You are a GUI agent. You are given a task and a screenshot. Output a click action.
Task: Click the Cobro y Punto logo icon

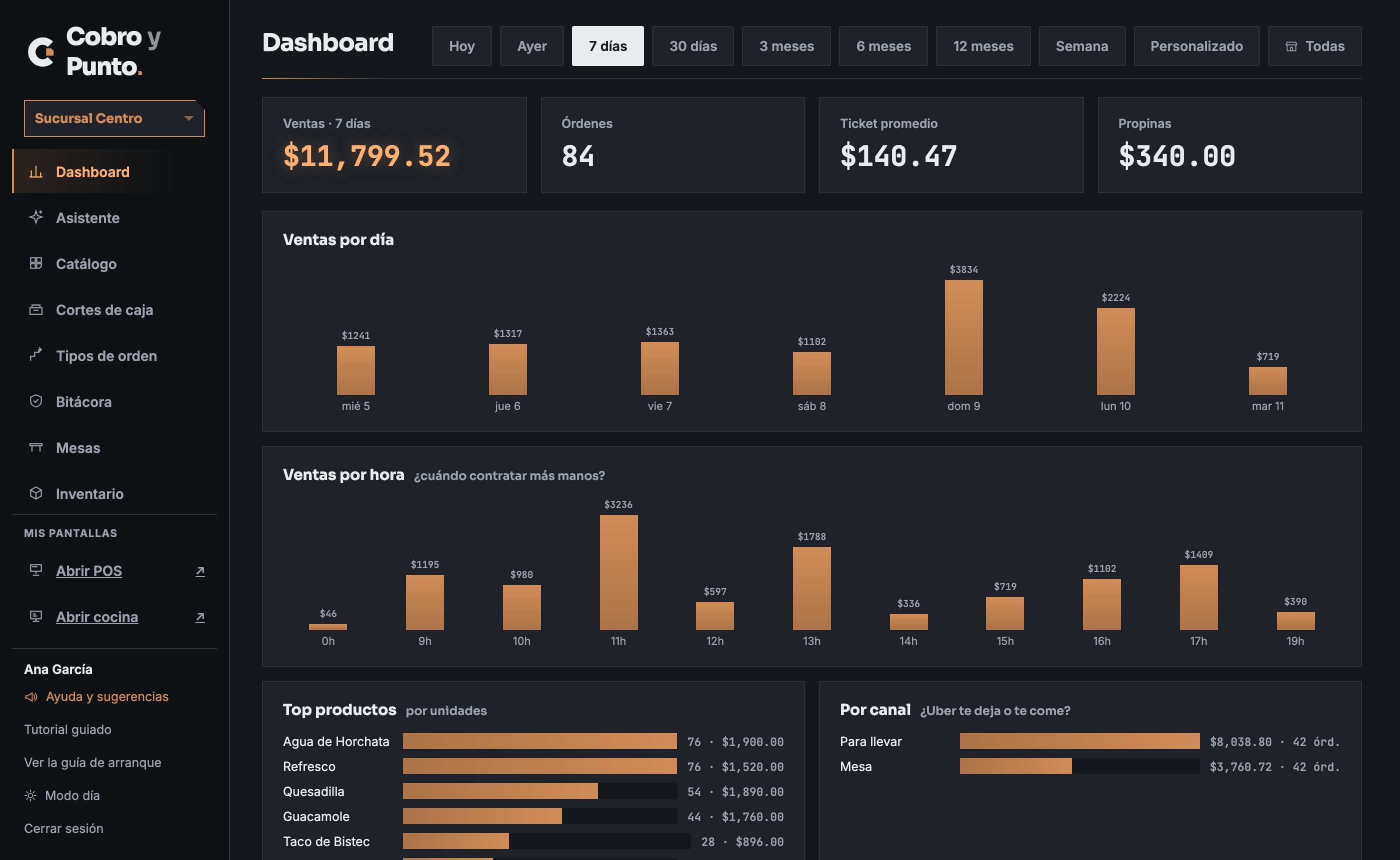point(41,52)
